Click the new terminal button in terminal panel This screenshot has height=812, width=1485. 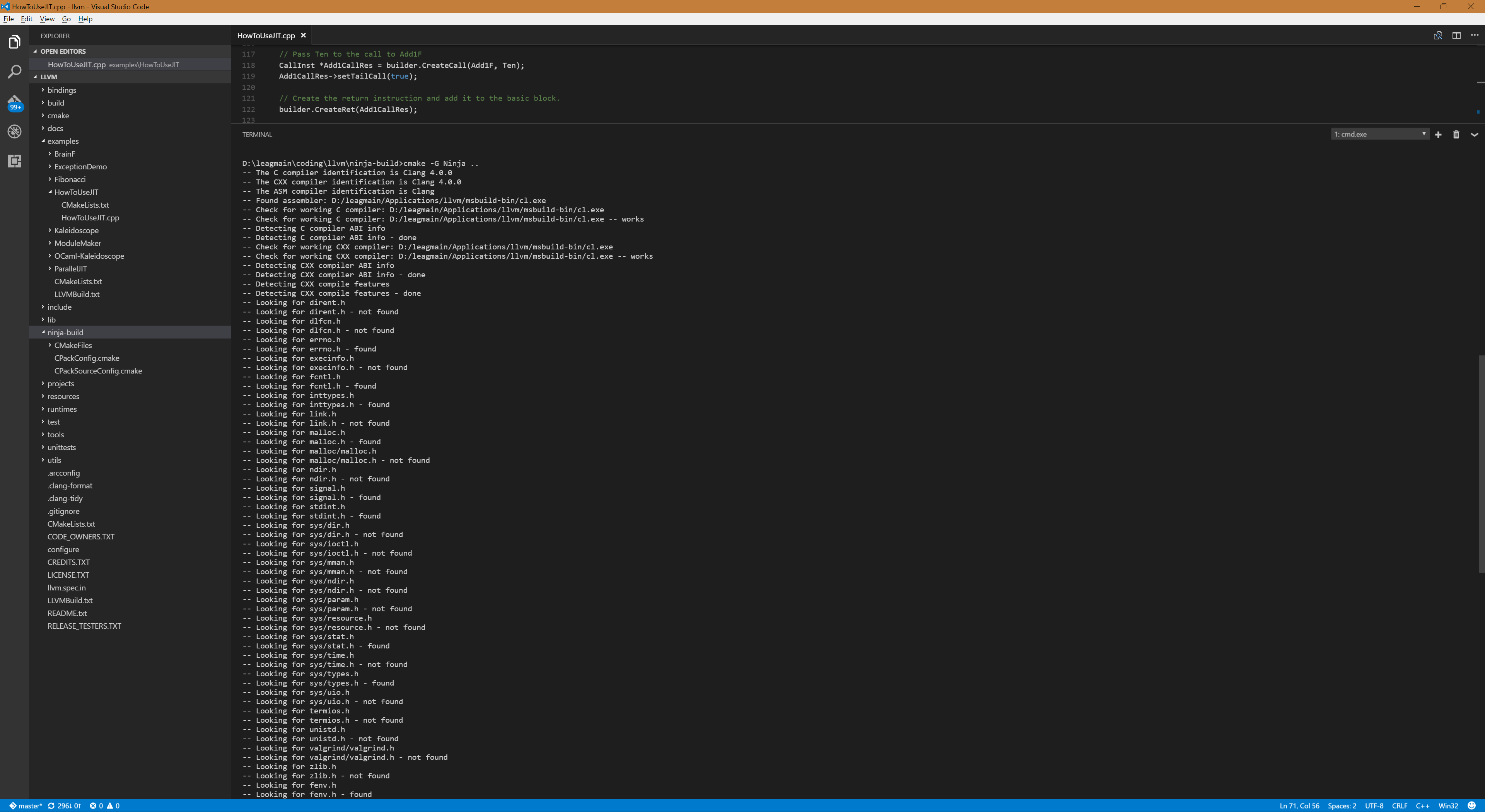tap(1437, 134)
